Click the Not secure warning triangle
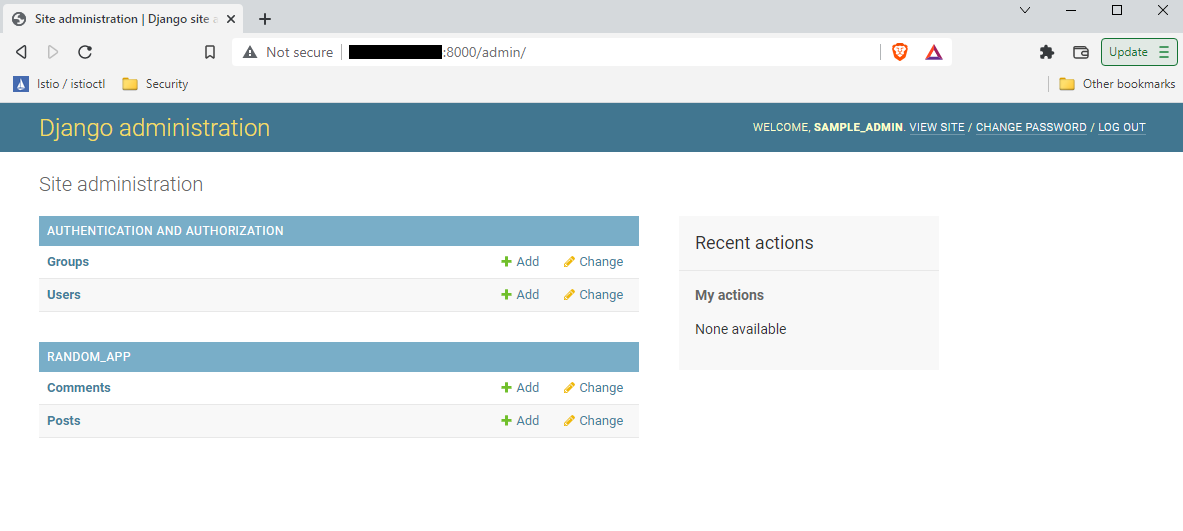 pos(250,52)
